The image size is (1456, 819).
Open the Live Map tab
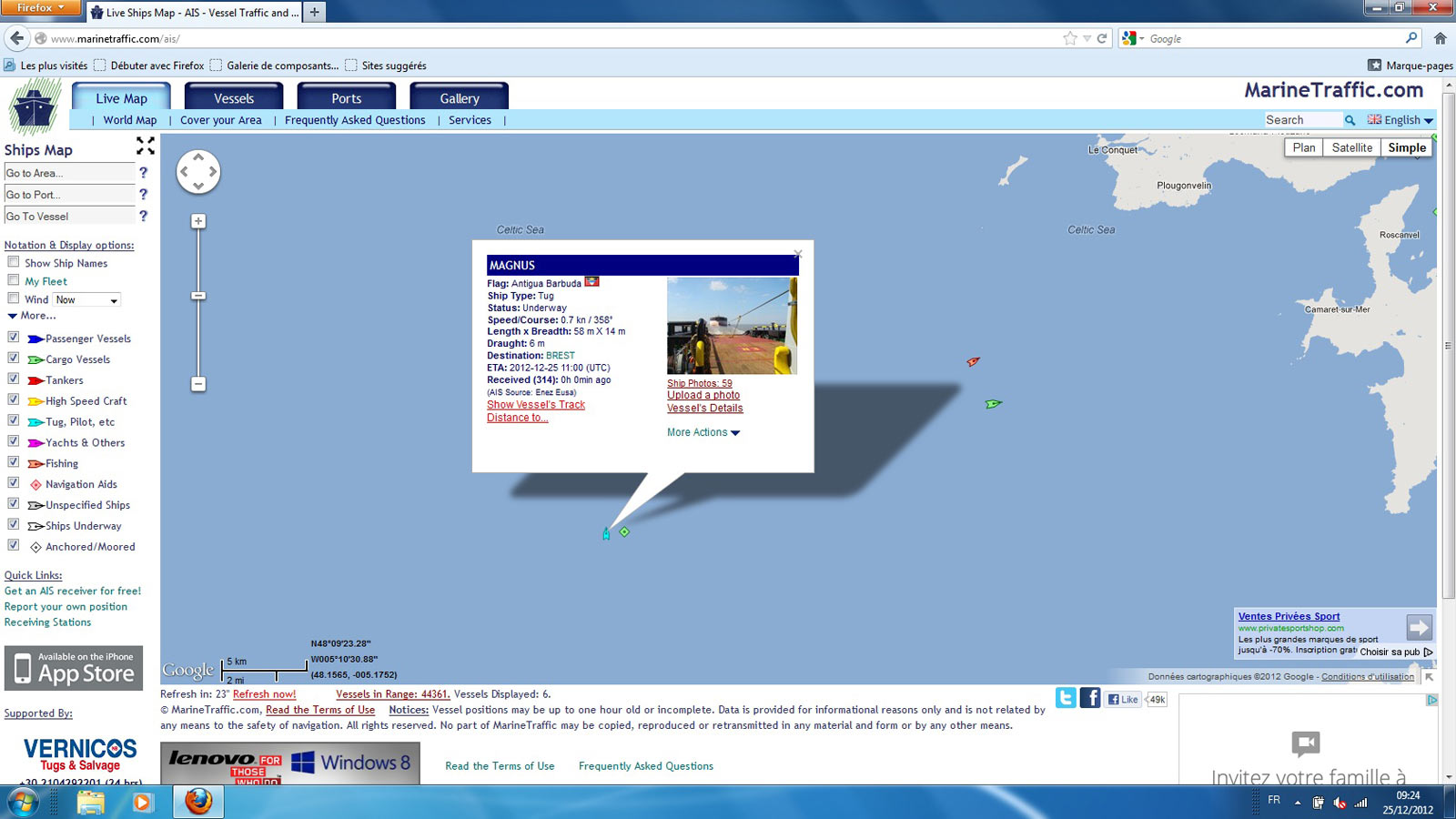pos(121,98)
